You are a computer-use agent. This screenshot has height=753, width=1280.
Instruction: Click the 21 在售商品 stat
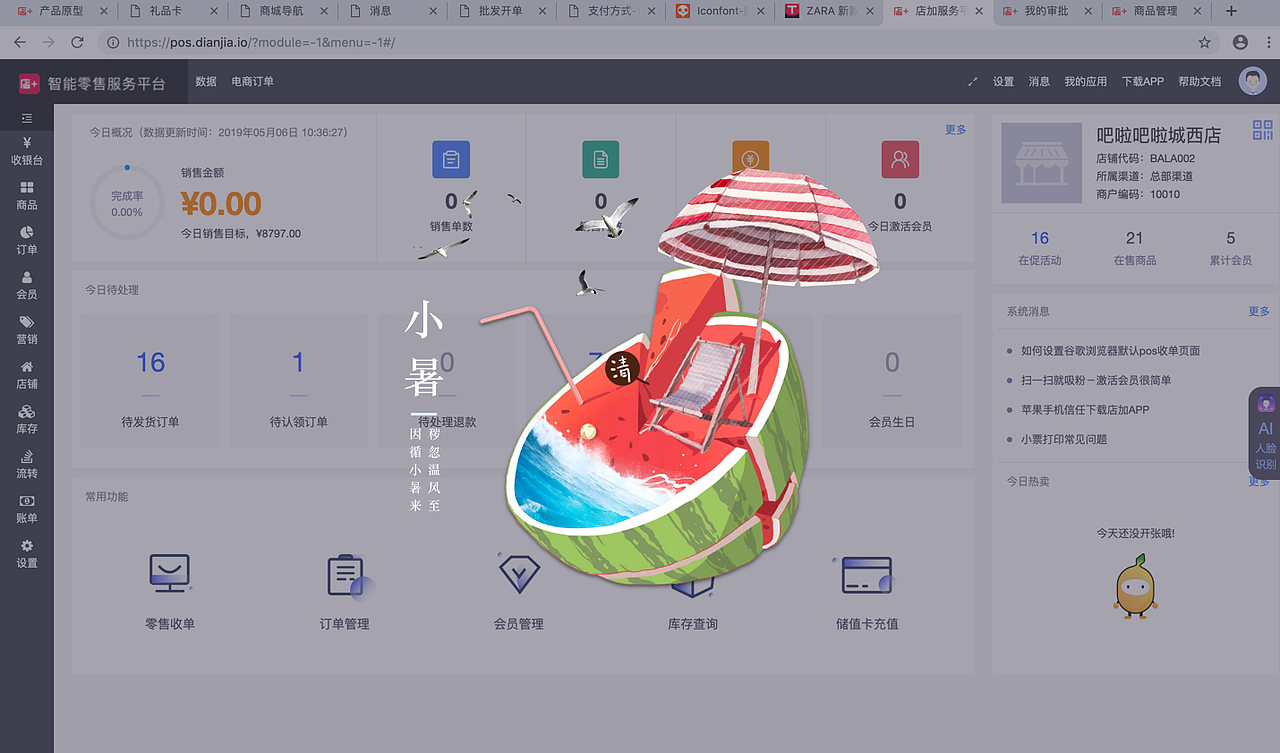[1135, 248]
